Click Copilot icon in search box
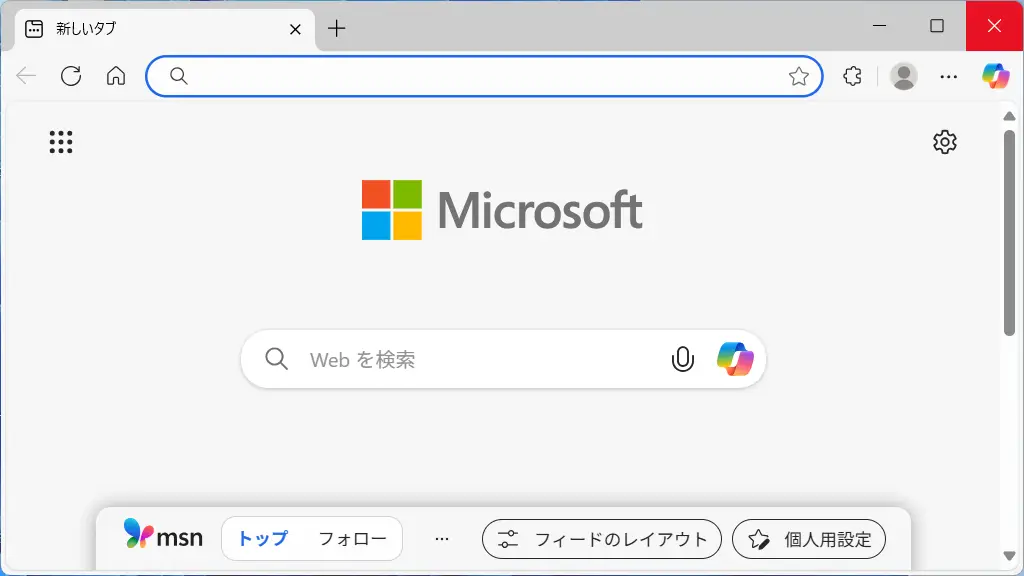 pyautogui.click(x=735, y=359)
